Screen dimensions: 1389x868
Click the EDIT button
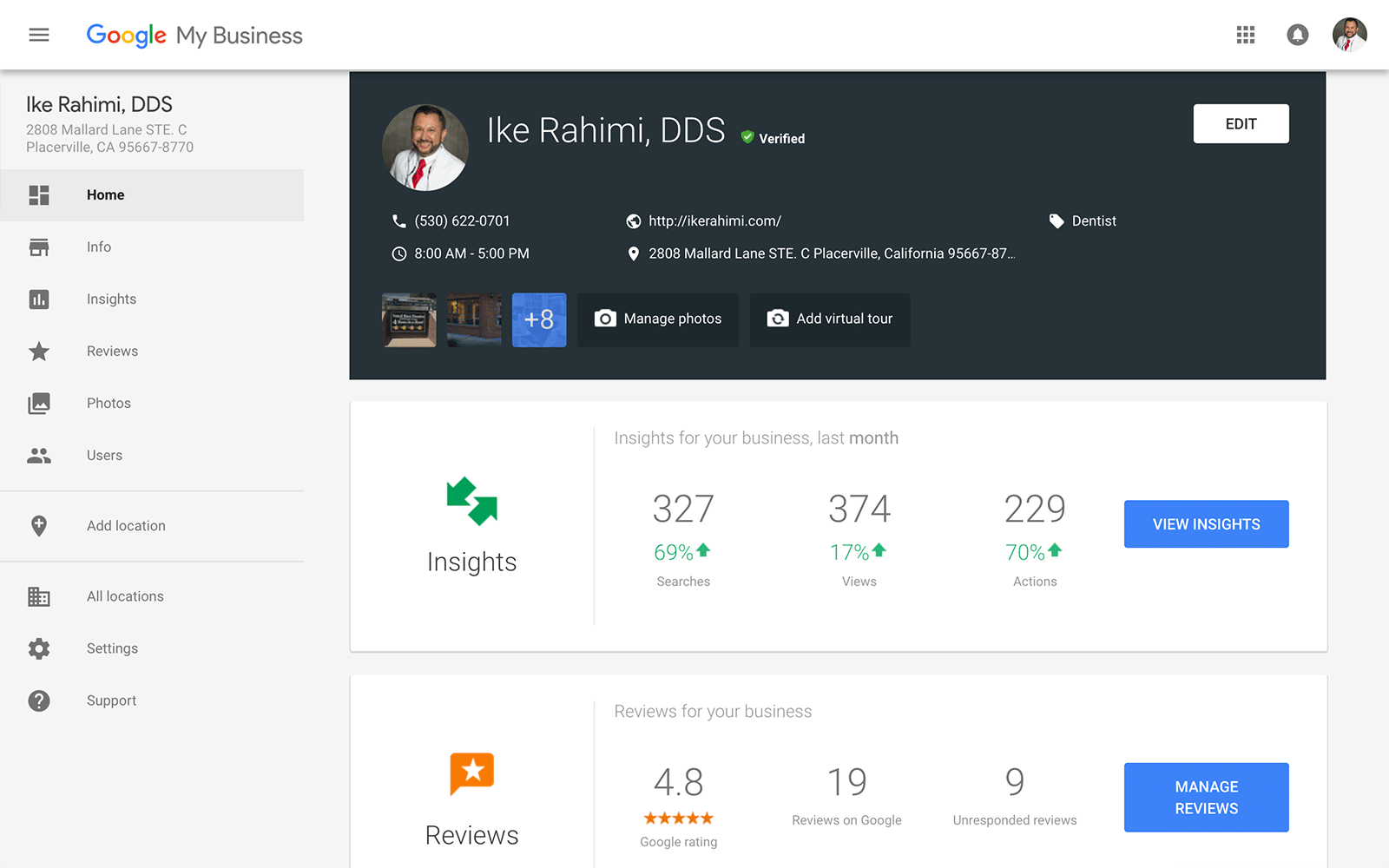point(1241,124)
